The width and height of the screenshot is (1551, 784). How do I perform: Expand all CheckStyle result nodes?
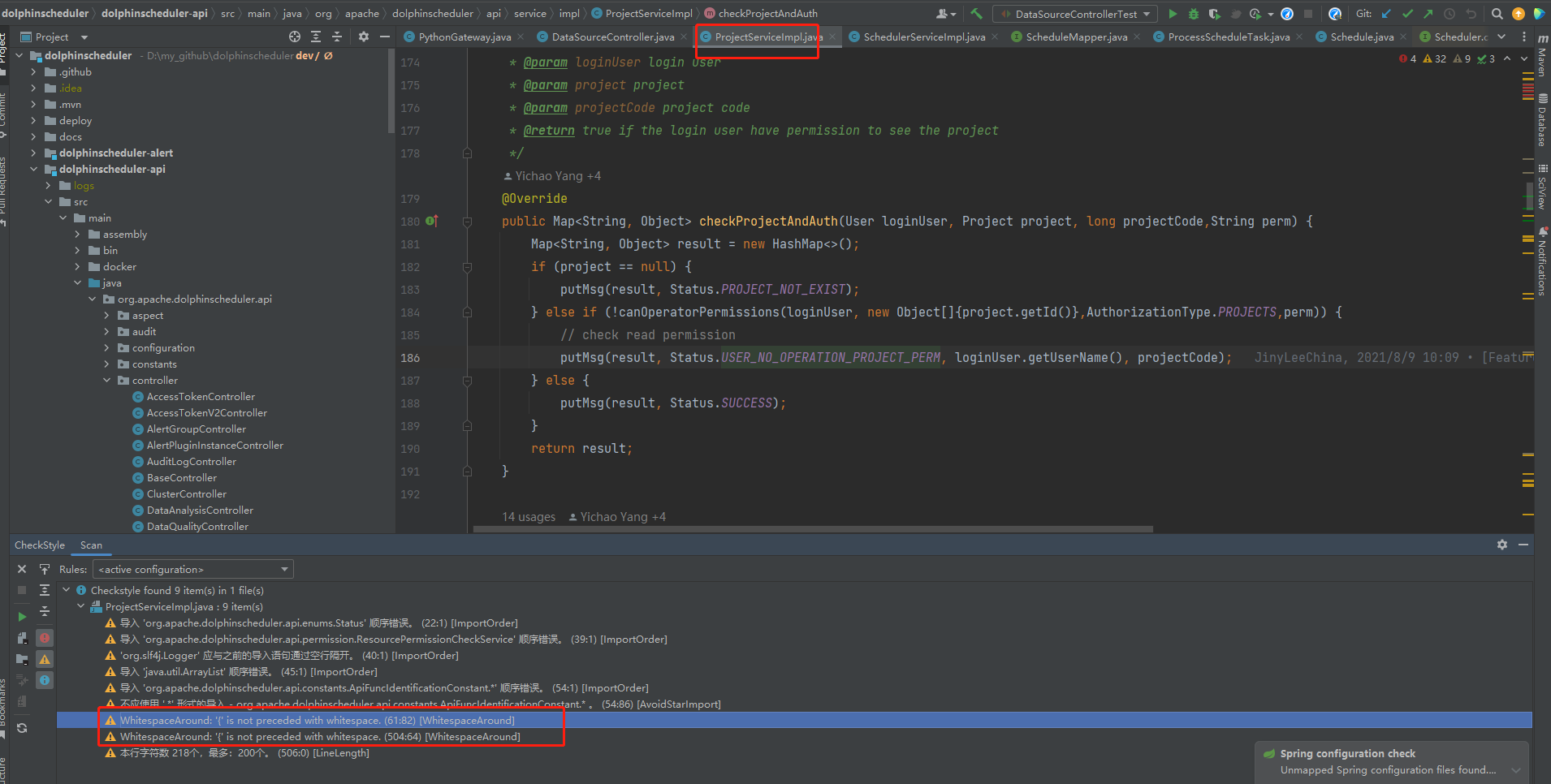pos(45,590)
